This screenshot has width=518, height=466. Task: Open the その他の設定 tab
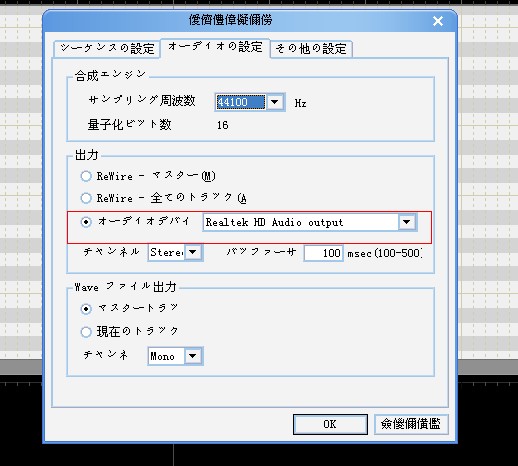[x=311, y=49]
